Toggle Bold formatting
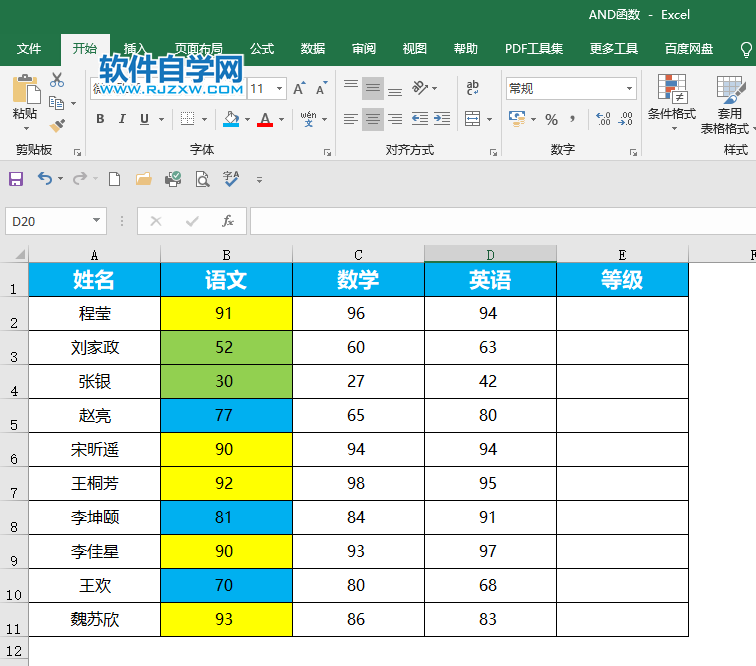The image size is (756, 666). 100,120
